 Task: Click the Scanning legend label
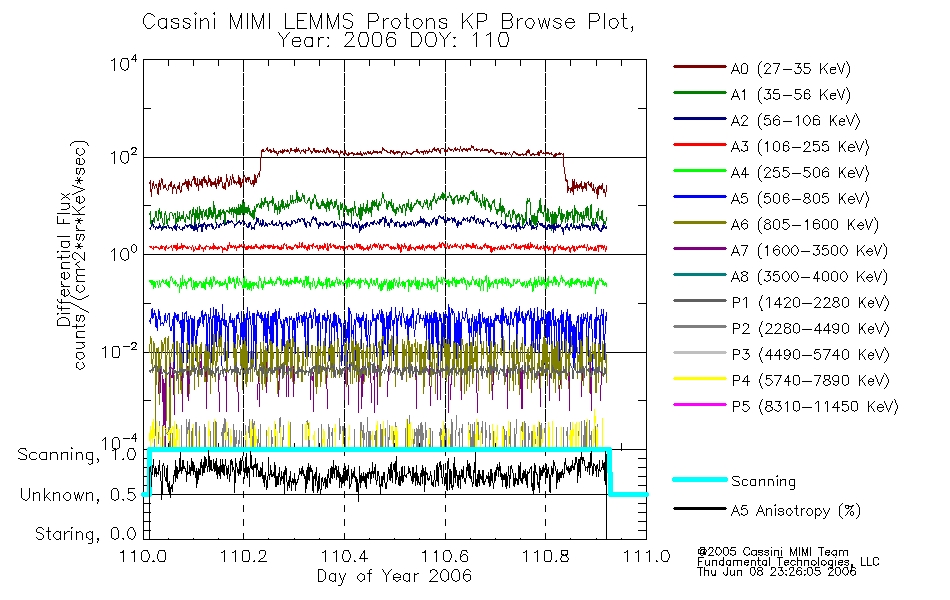[x=763, y=482]
